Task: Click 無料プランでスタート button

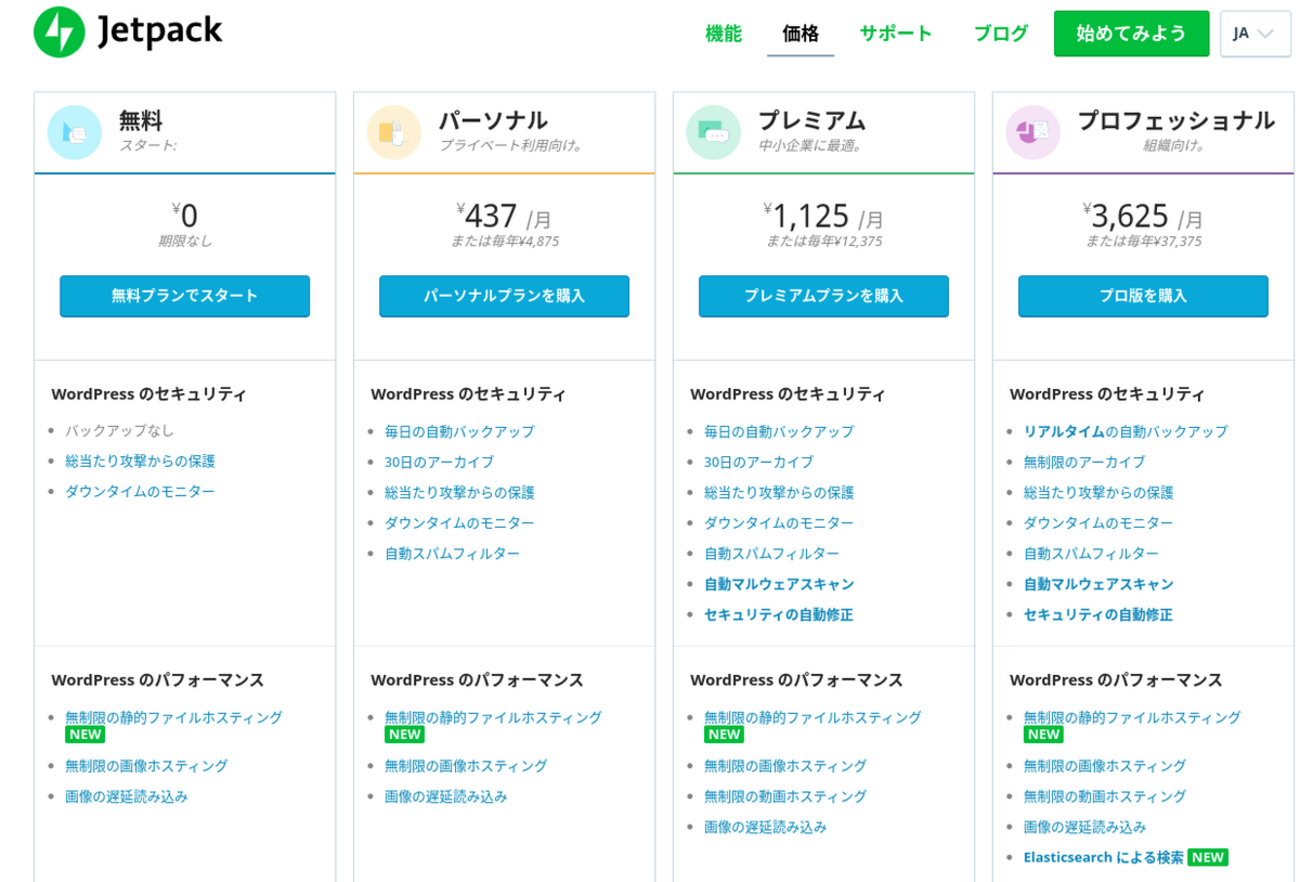Action: point(185,296)
